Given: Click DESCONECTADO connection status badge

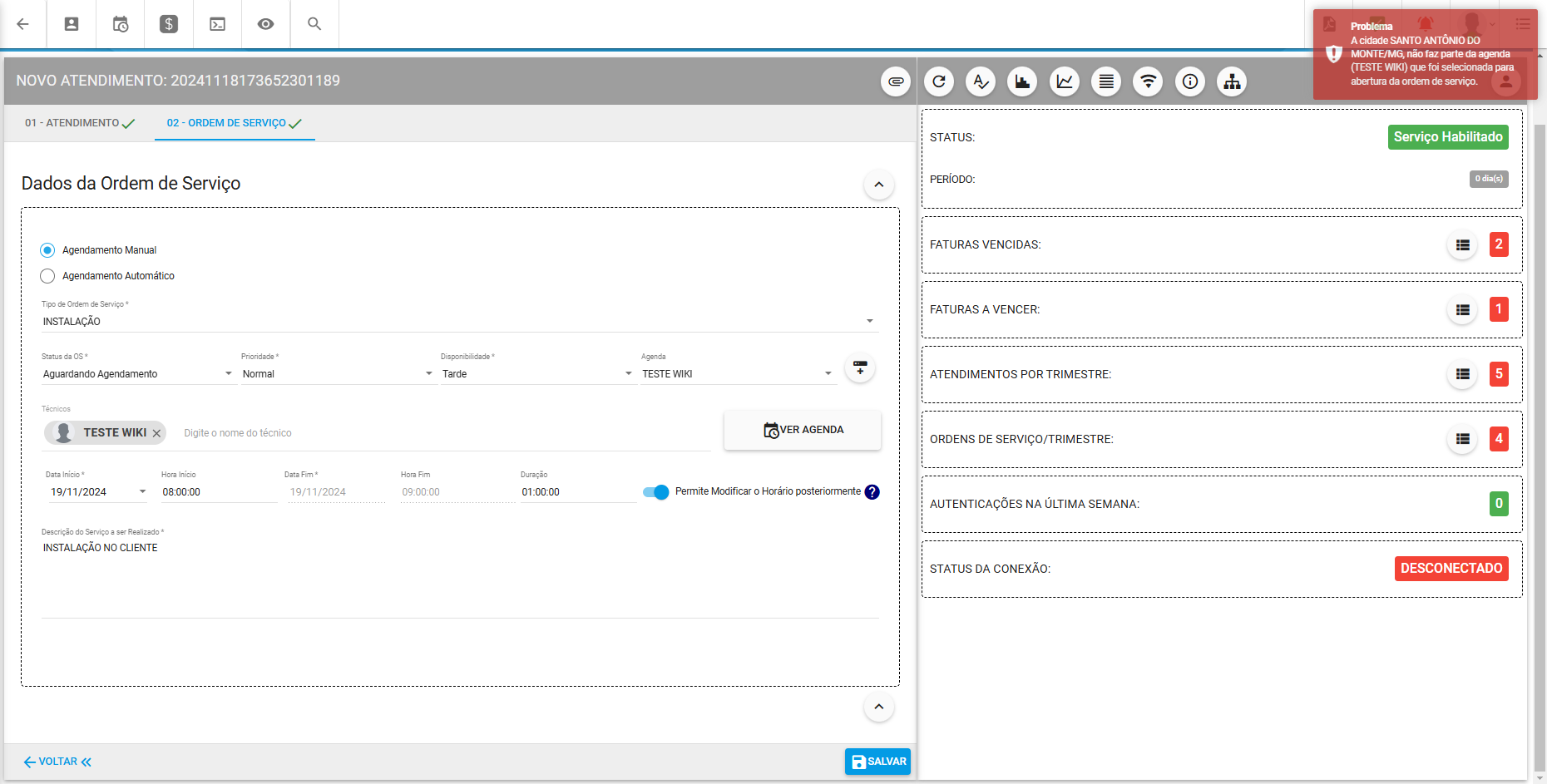Looking at the screenshot, I should click(1451, 569).
